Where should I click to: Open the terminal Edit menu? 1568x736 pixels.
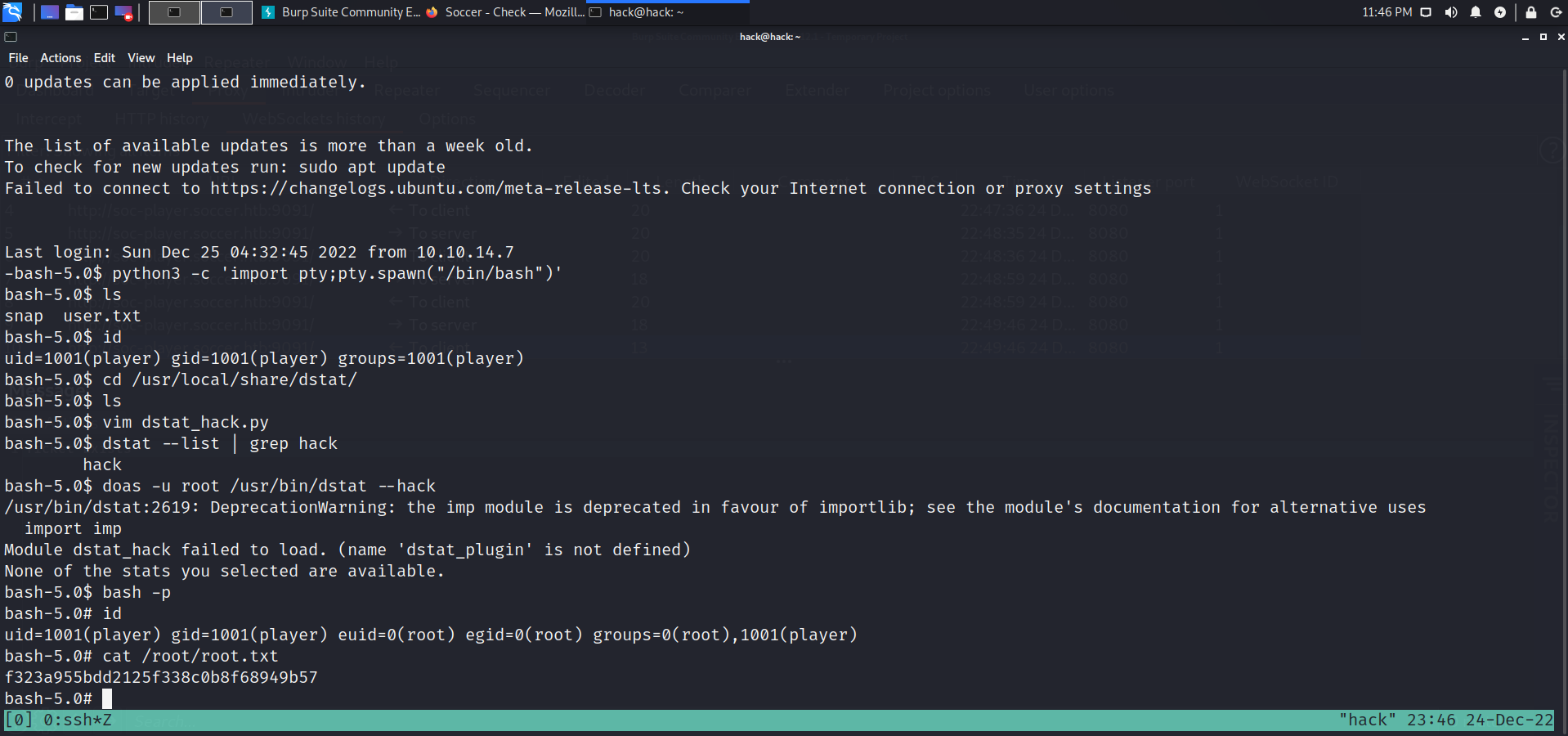click(x=105, y=58)
